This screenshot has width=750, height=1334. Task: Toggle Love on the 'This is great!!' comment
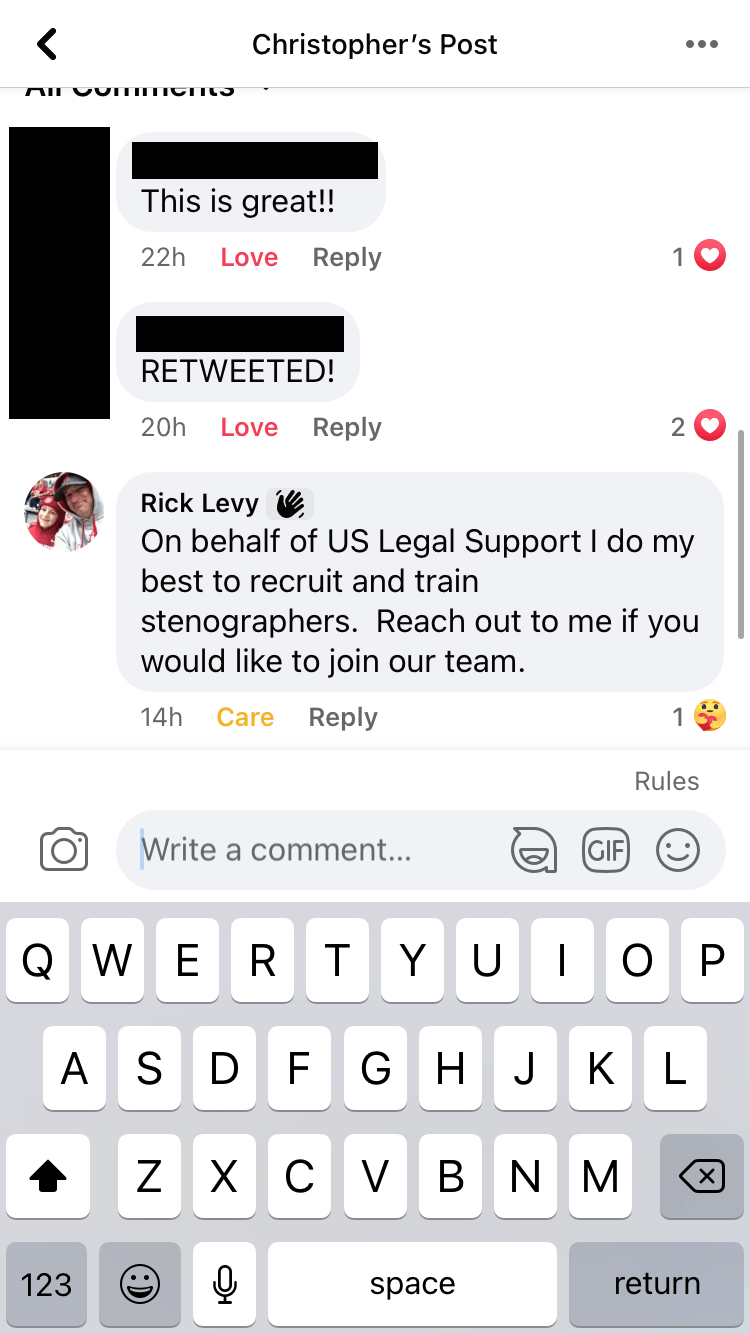[x=249, y=257]
